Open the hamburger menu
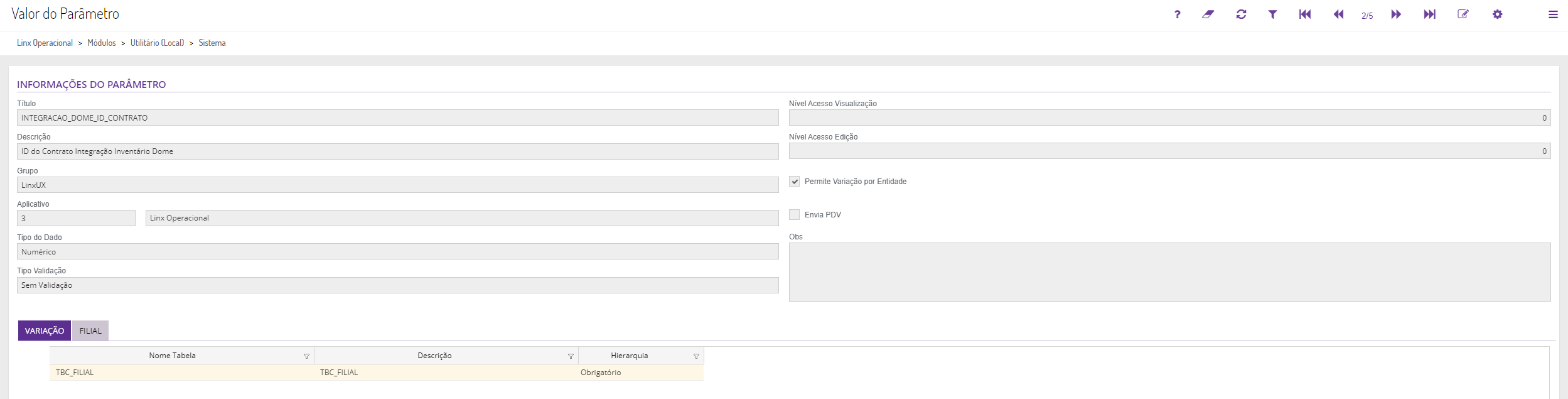The height and width of the screenshot is (399, 1568). coord(1553,14)
